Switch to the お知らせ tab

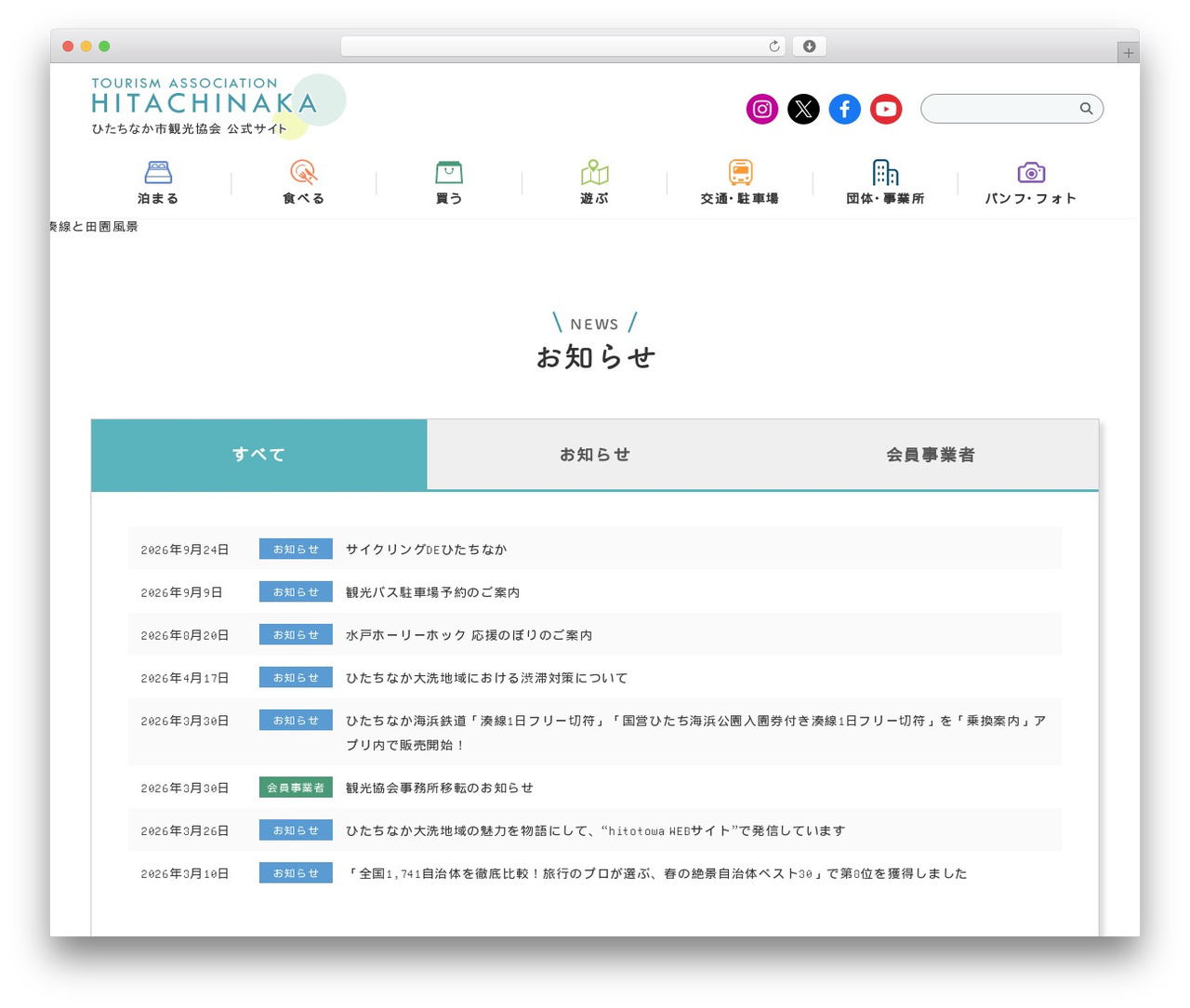595,455
